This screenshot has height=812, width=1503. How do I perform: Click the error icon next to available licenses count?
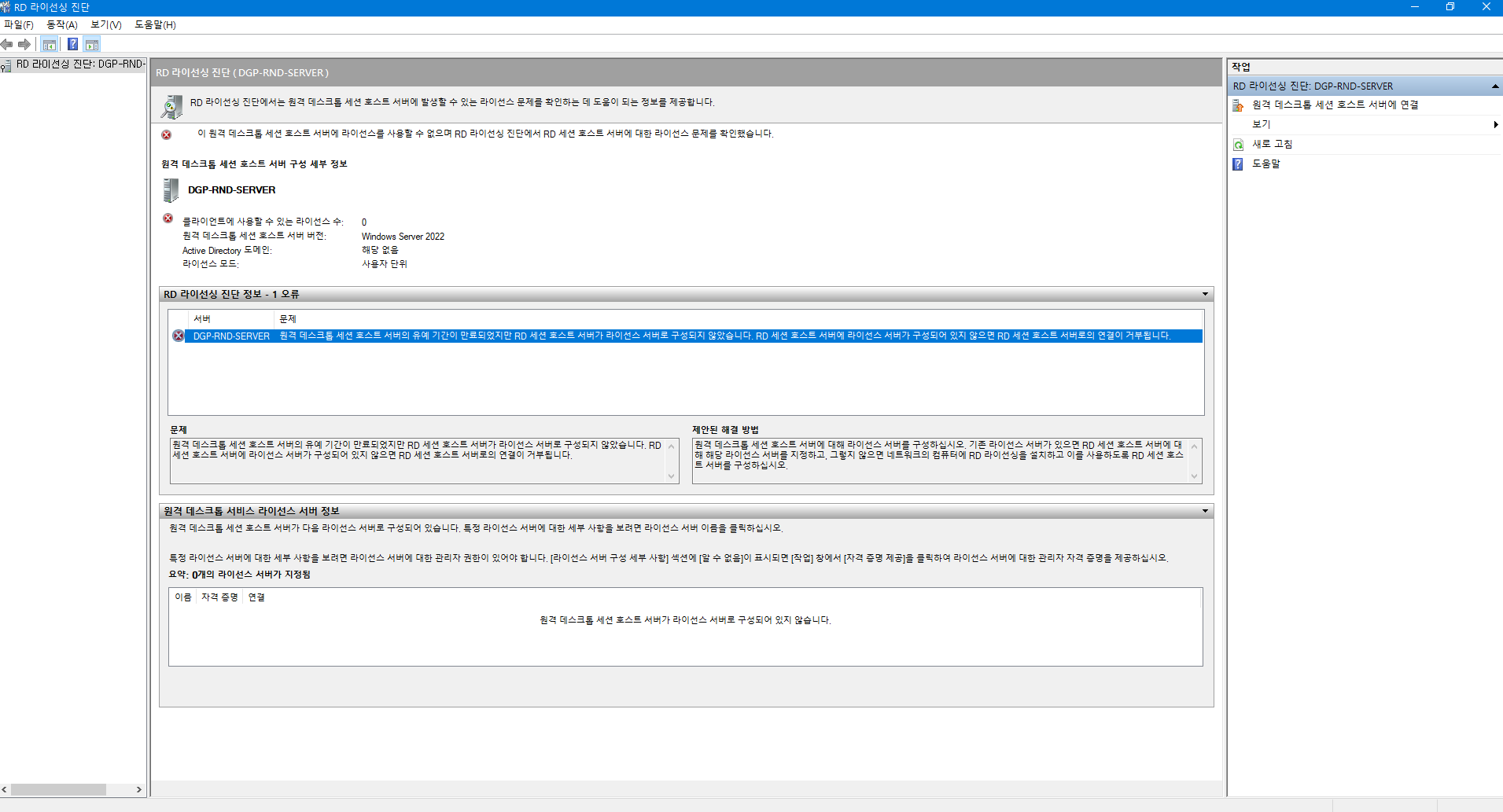click(168, 219)
